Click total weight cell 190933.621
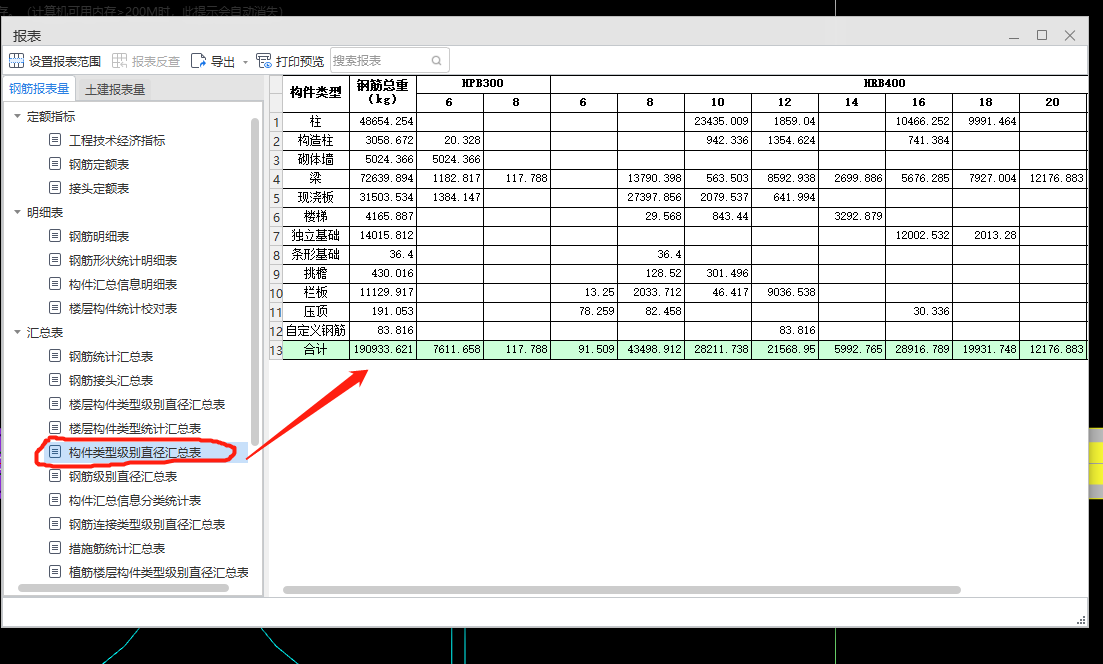Screen dimensions: 1103x664 [383, 349]
